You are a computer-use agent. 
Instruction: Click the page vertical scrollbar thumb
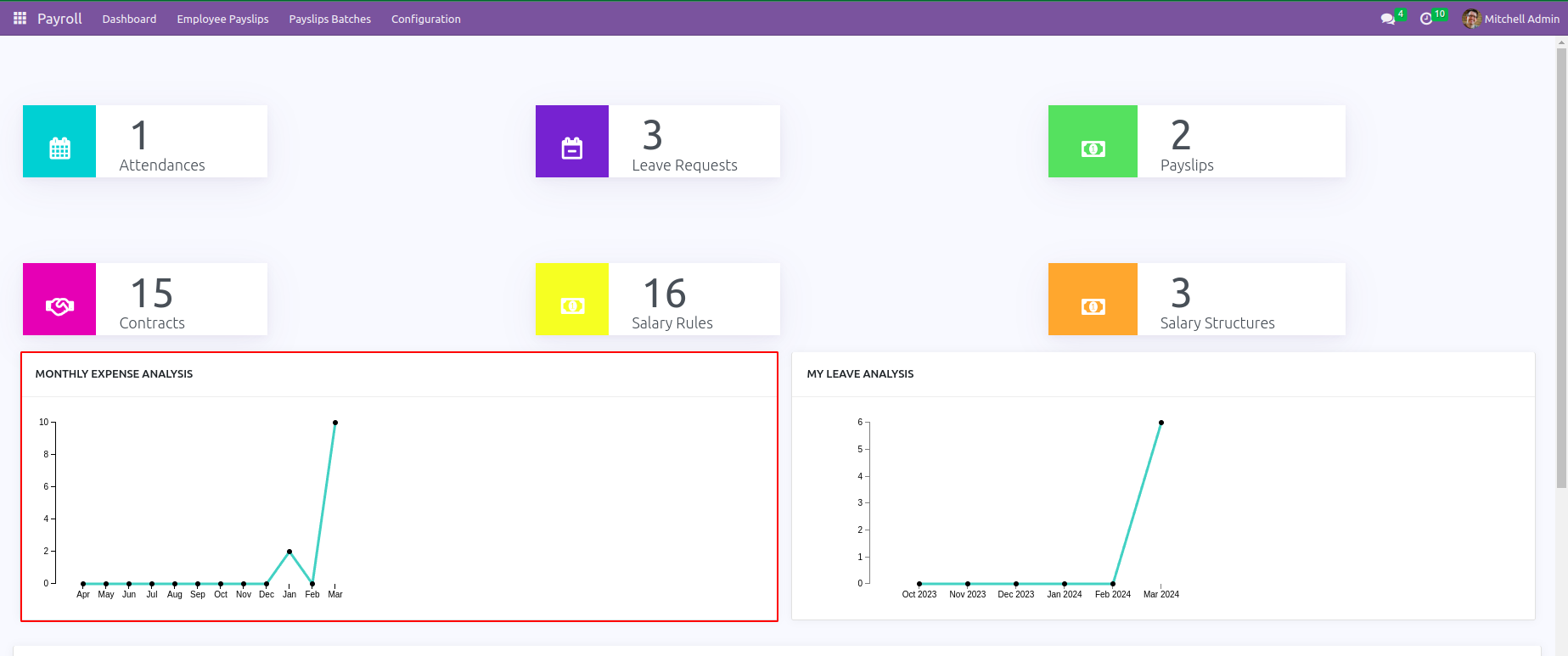click(x=1561, y=267)
